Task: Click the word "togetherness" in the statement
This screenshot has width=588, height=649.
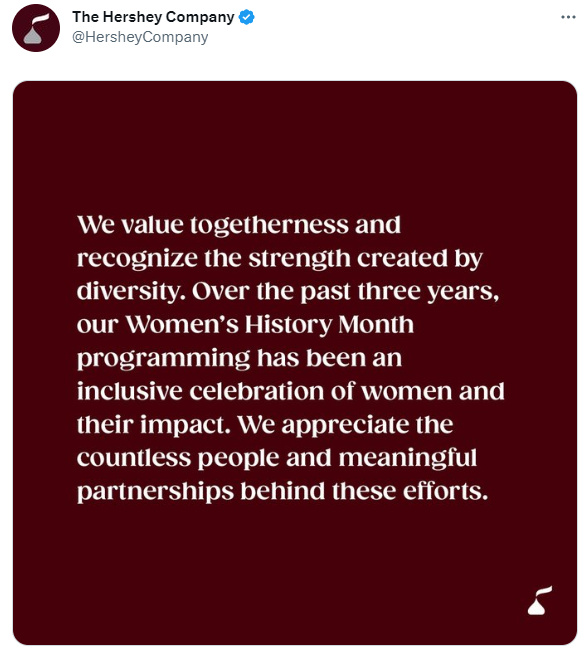Action: click(x=269, y=226)
